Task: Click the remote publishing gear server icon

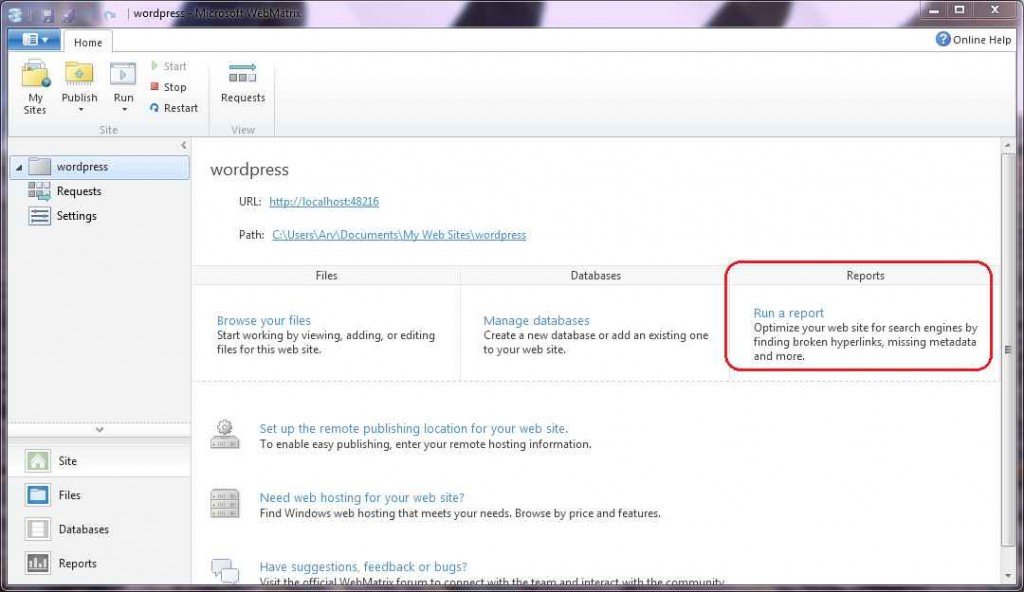Action: click(x=225, y=435)
